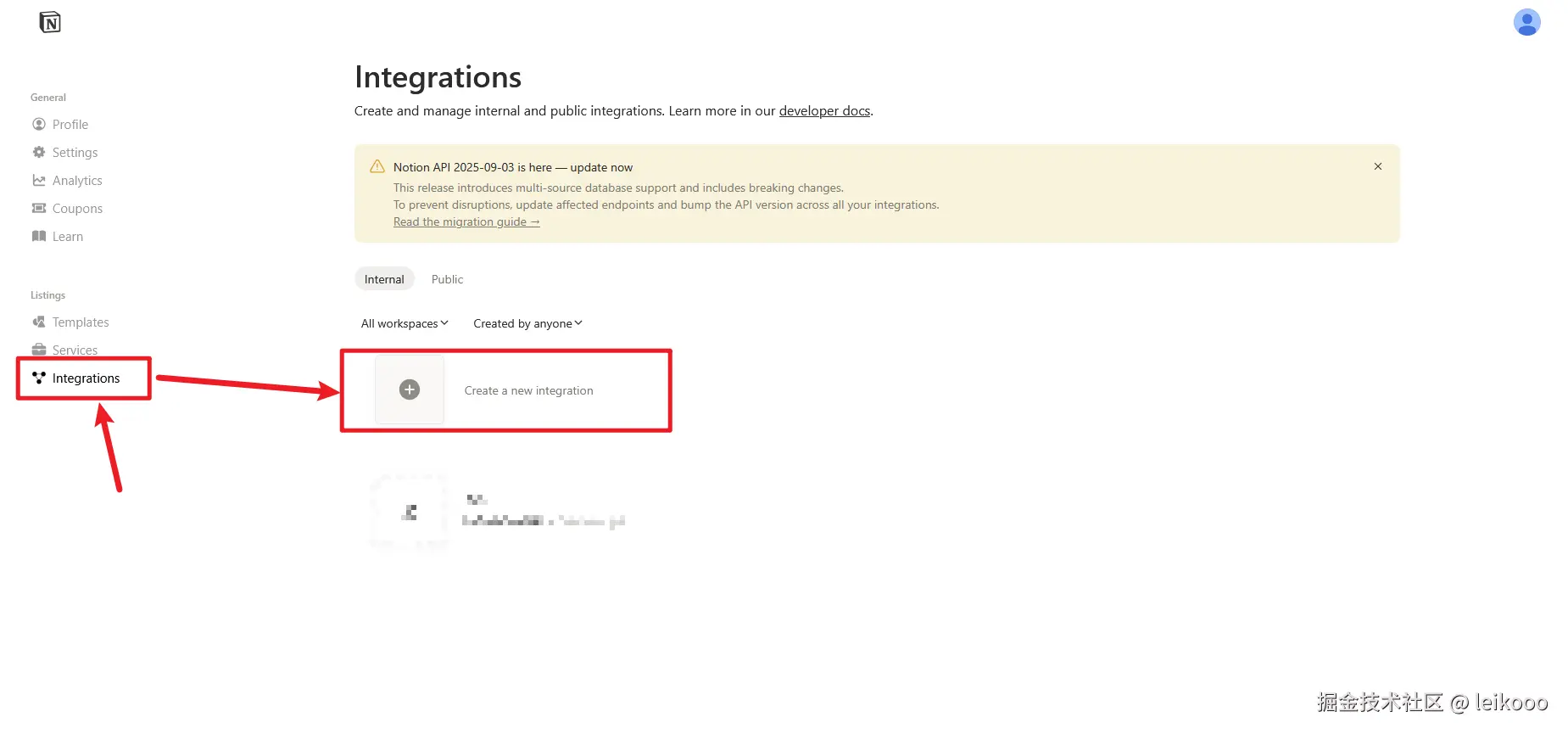
Task: Click the Profile sidebar icon
Action: click(x=39, y=125)
